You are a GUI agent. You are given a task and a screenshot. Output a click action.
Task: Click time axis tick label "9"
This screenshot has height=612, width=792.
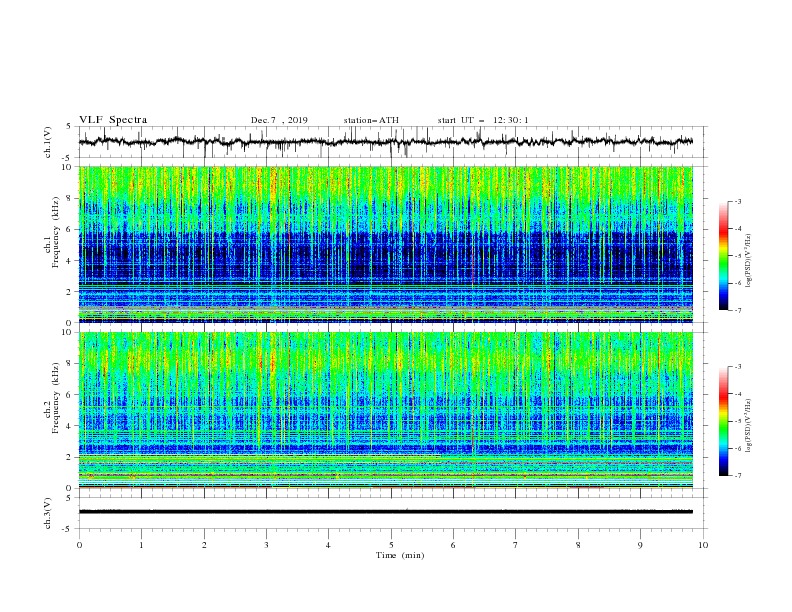640,545
